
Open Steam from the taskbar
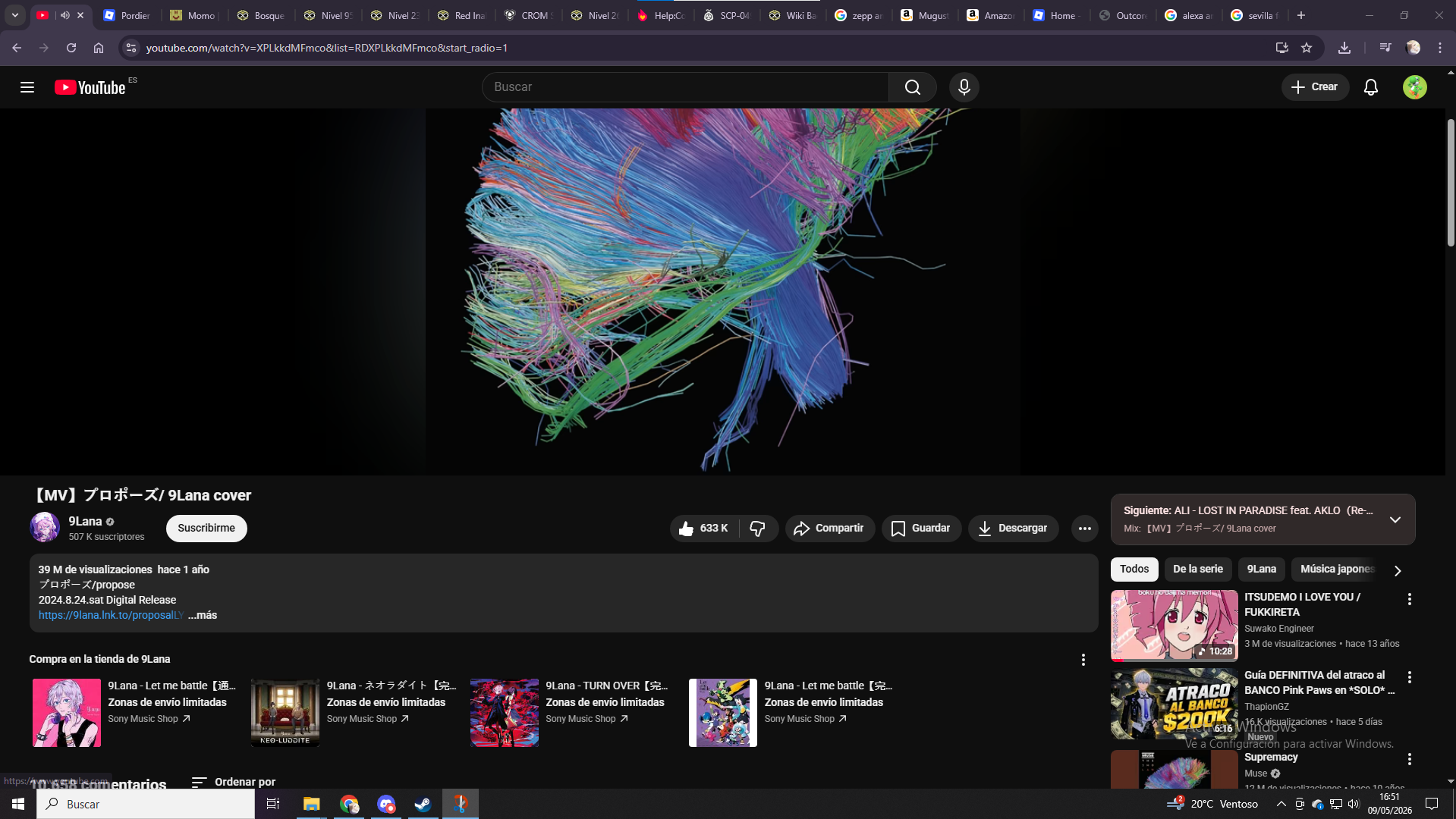pos(423,804)
